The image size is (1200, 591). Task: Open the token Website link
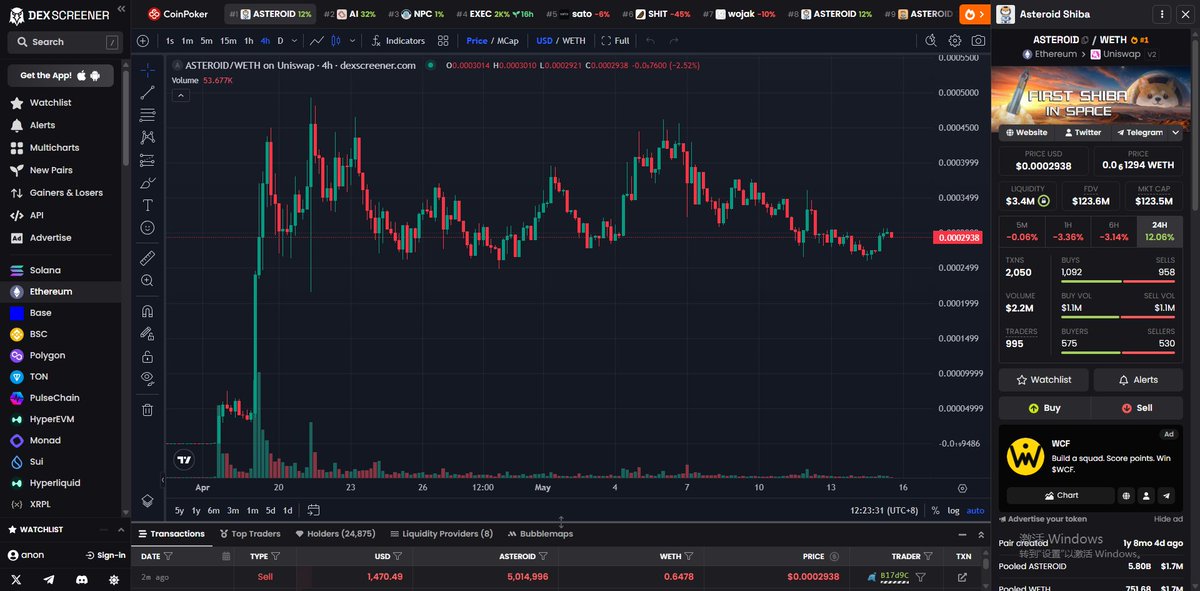(x=1027, y=132)
